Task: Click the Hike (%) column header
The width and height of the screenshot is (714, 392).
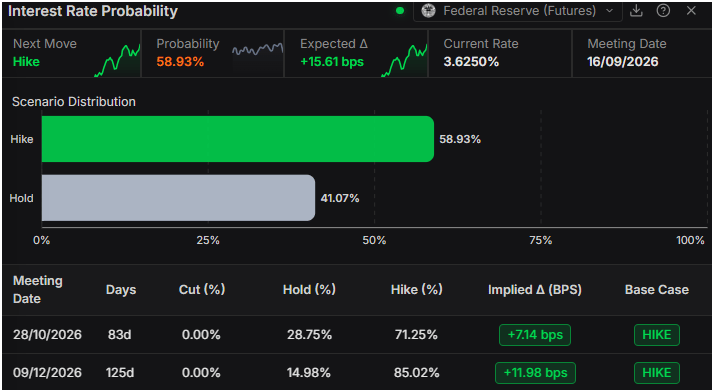Action: (417, 290)
